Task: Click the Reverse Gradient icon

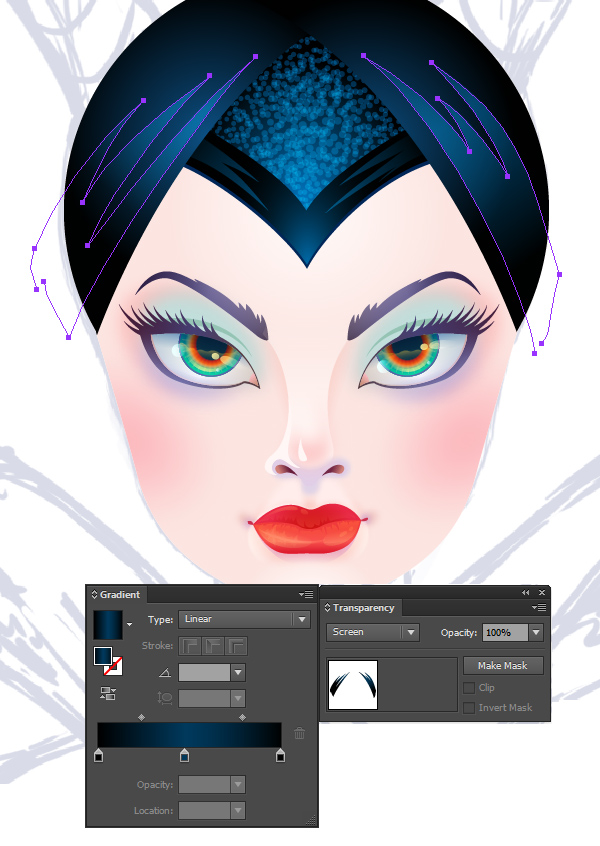Action: coord(108,693)
